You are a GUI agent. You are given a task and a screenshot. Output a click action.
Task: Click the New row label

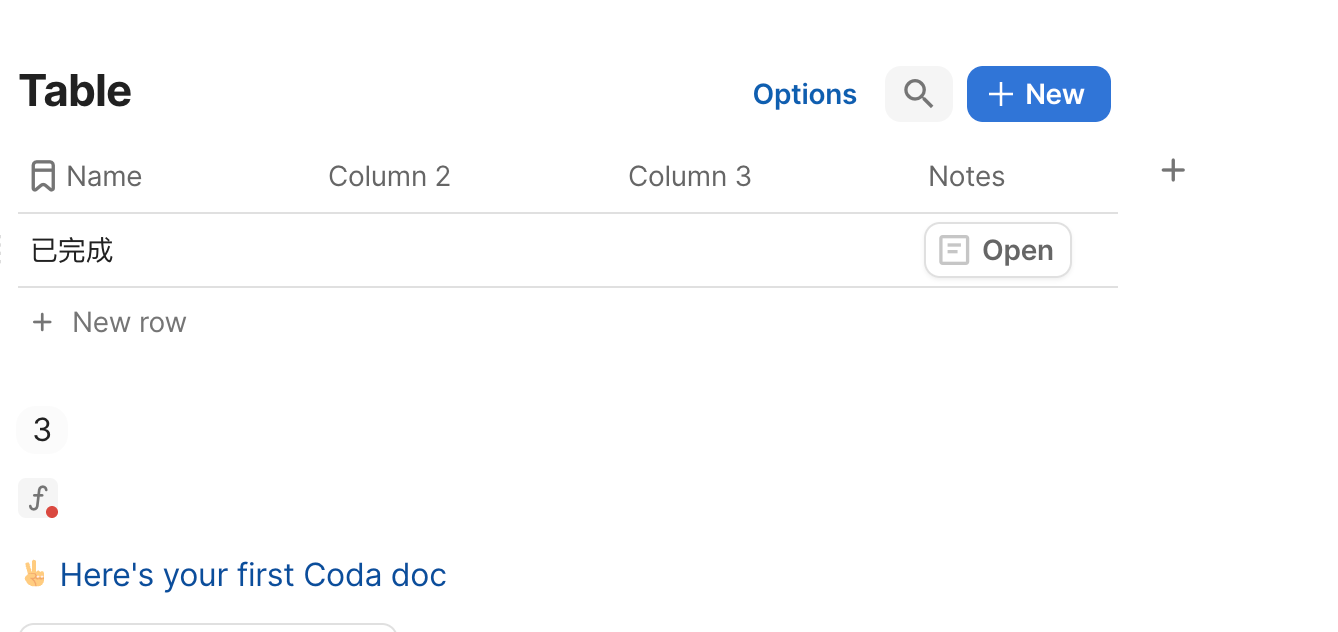point(129,322)
